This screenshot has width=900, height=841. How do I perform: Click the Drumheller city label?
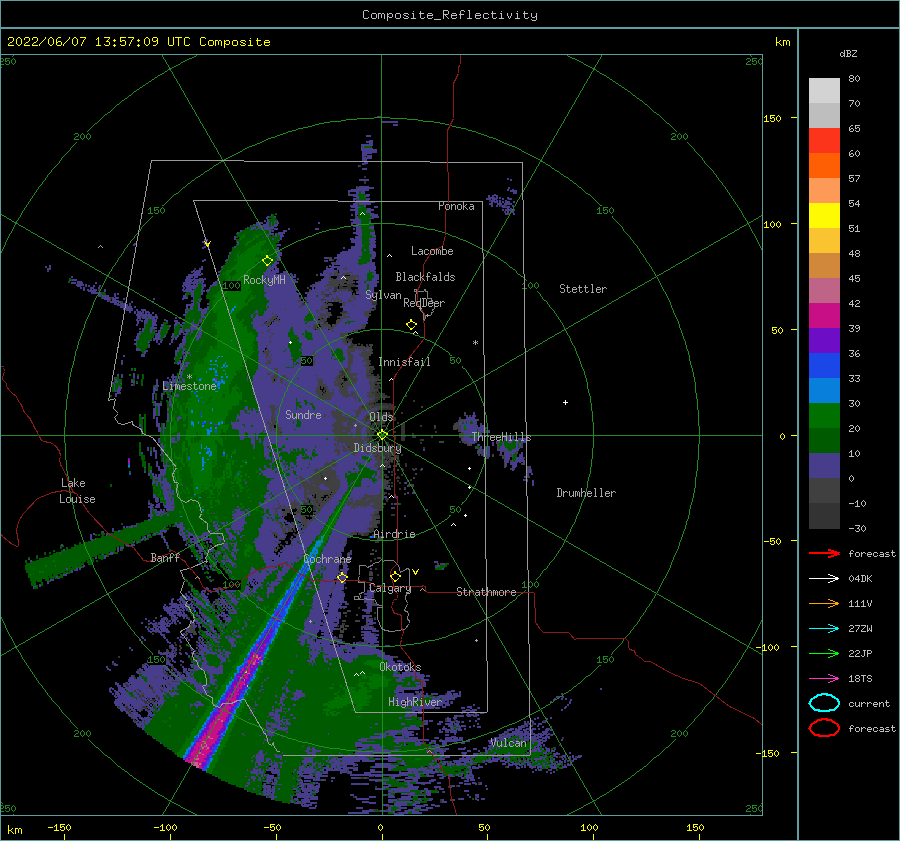(586, 493)
